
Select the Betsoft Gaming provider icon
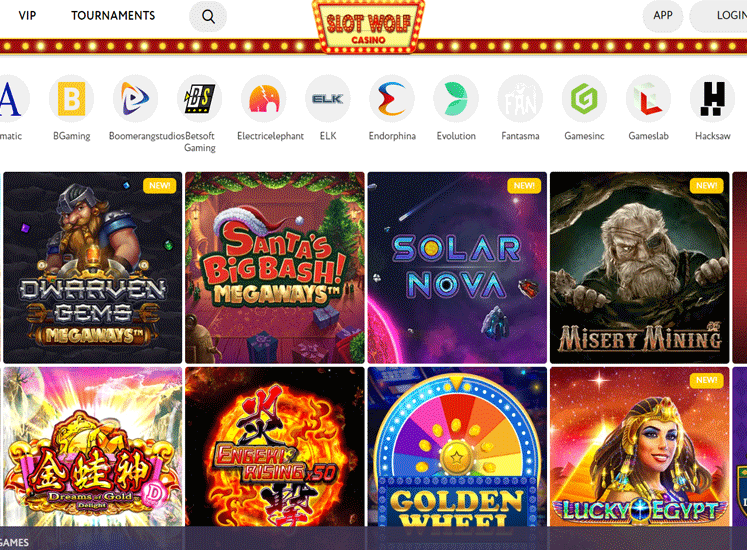pyautogui.click(x=200, y=99)
